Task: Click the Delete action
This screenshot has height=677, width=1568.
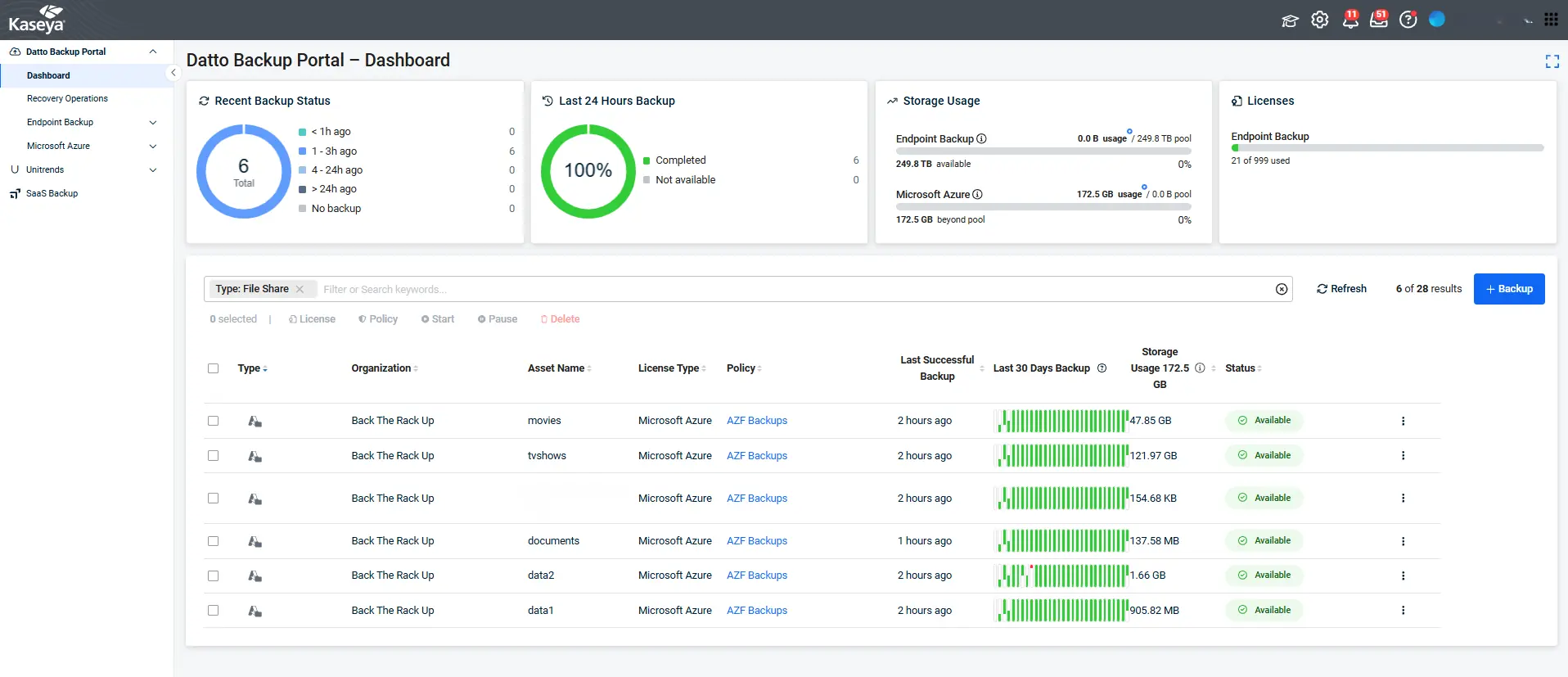Action: 560,319
